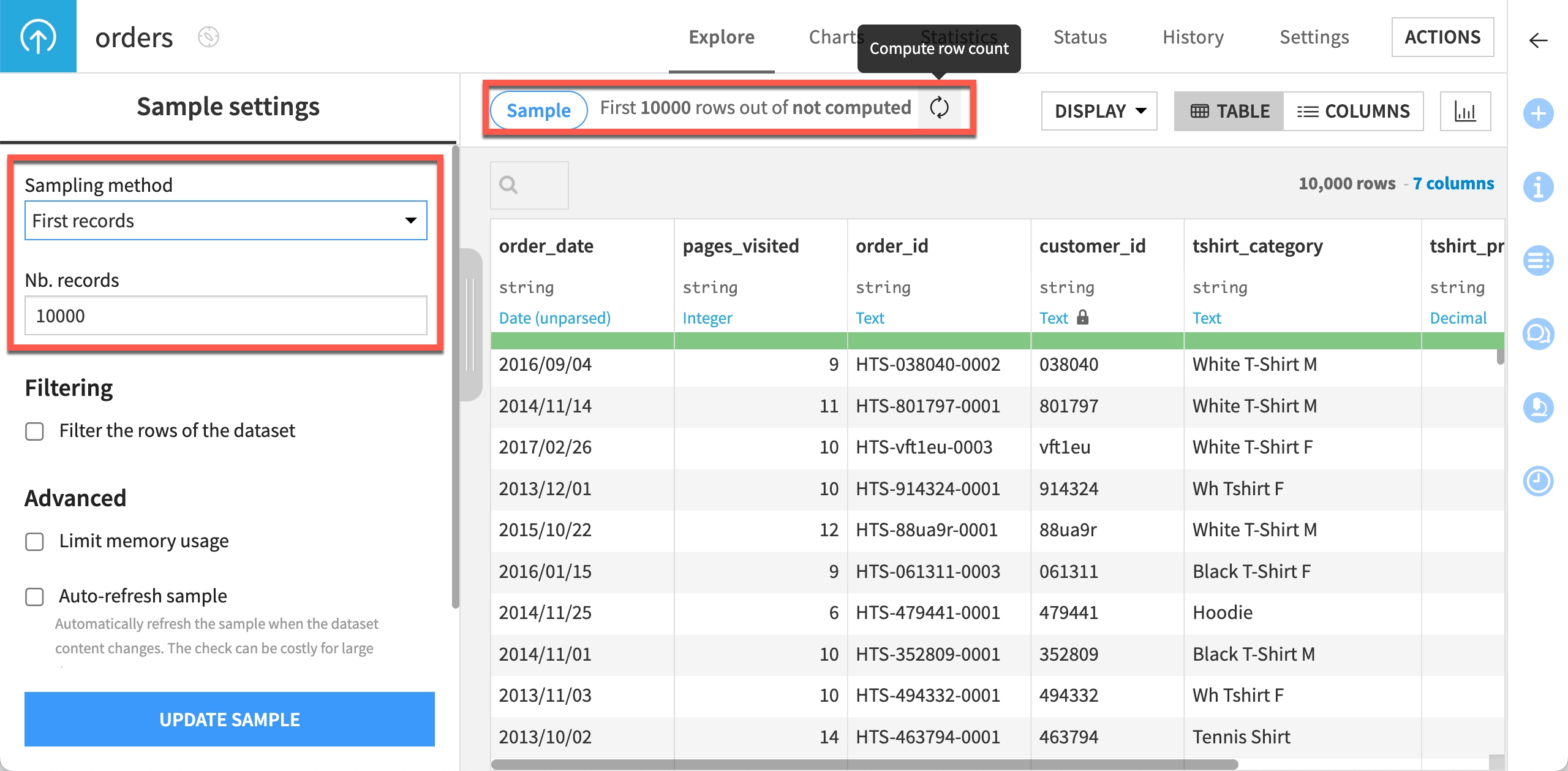Click cell 88ua9r

[1107, 530]
